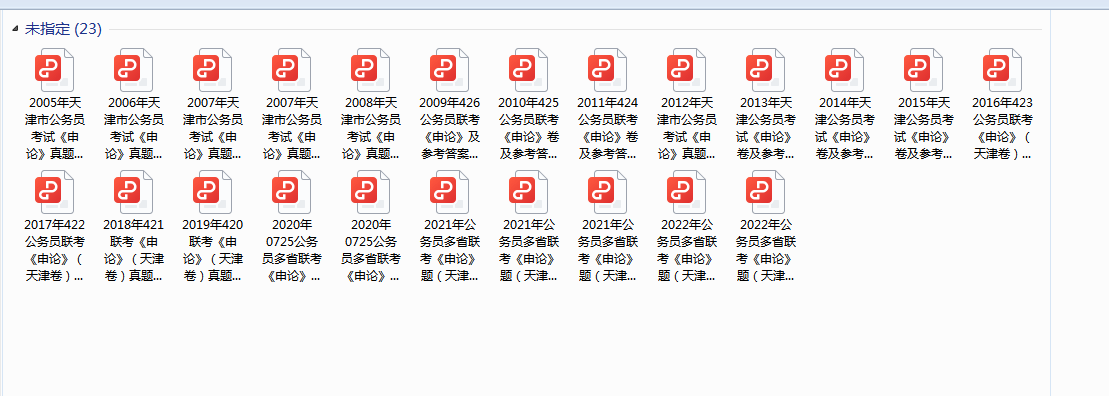The width and height of the screenshot is (1109, 396).
Task: Select the 2018年421联考 file icon
Action: (134, 192)
